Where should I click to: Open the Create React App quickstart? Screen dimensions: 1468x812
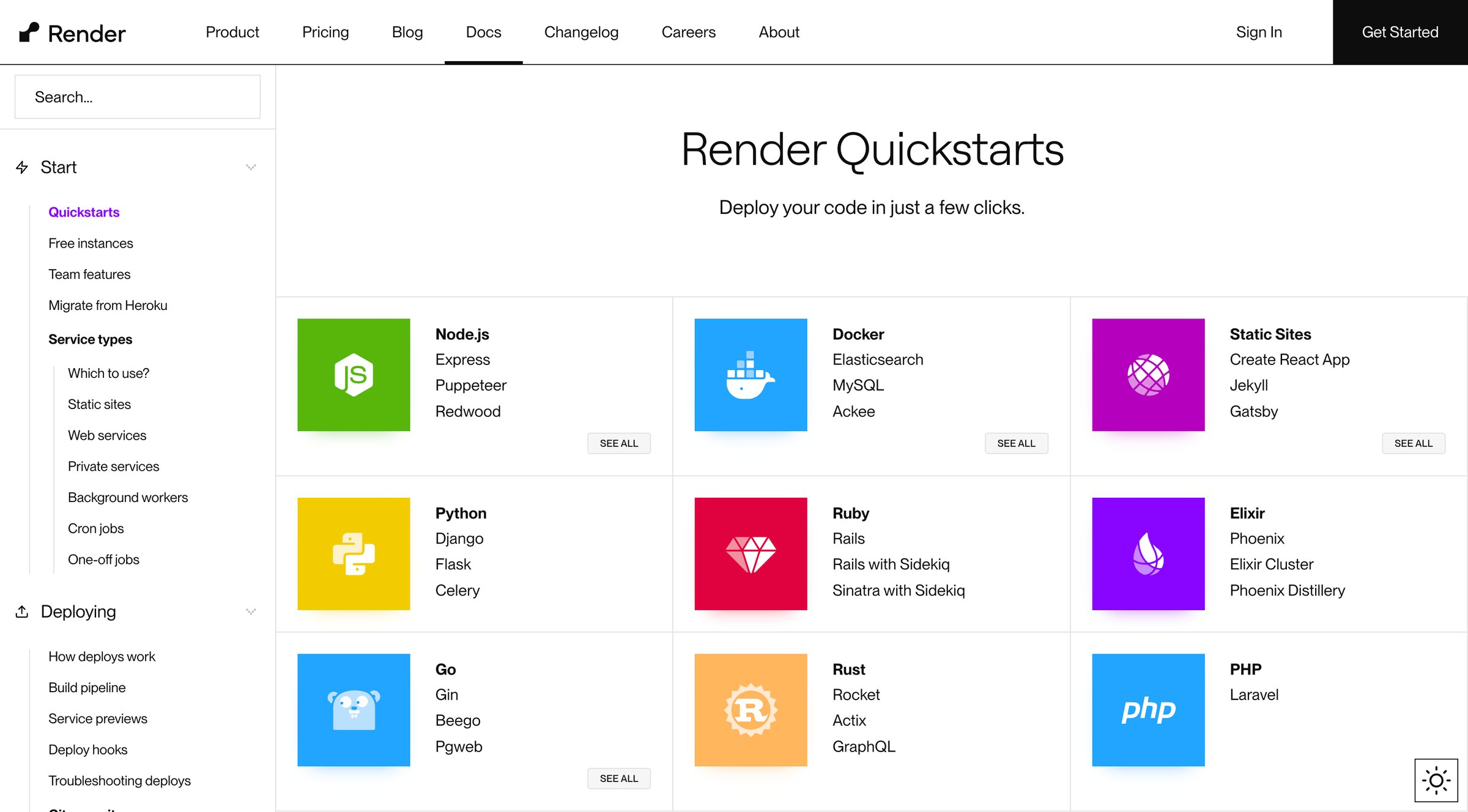(1289, 360)
